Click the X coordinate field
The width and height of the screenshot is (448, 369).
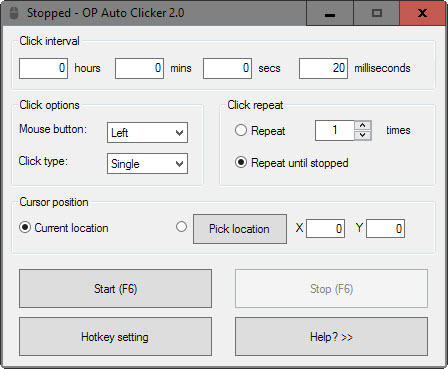point(326,228)
